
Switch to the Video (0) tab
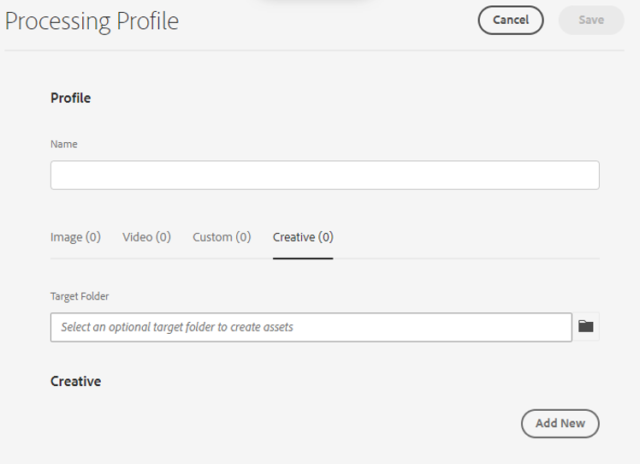coord(147,237)
